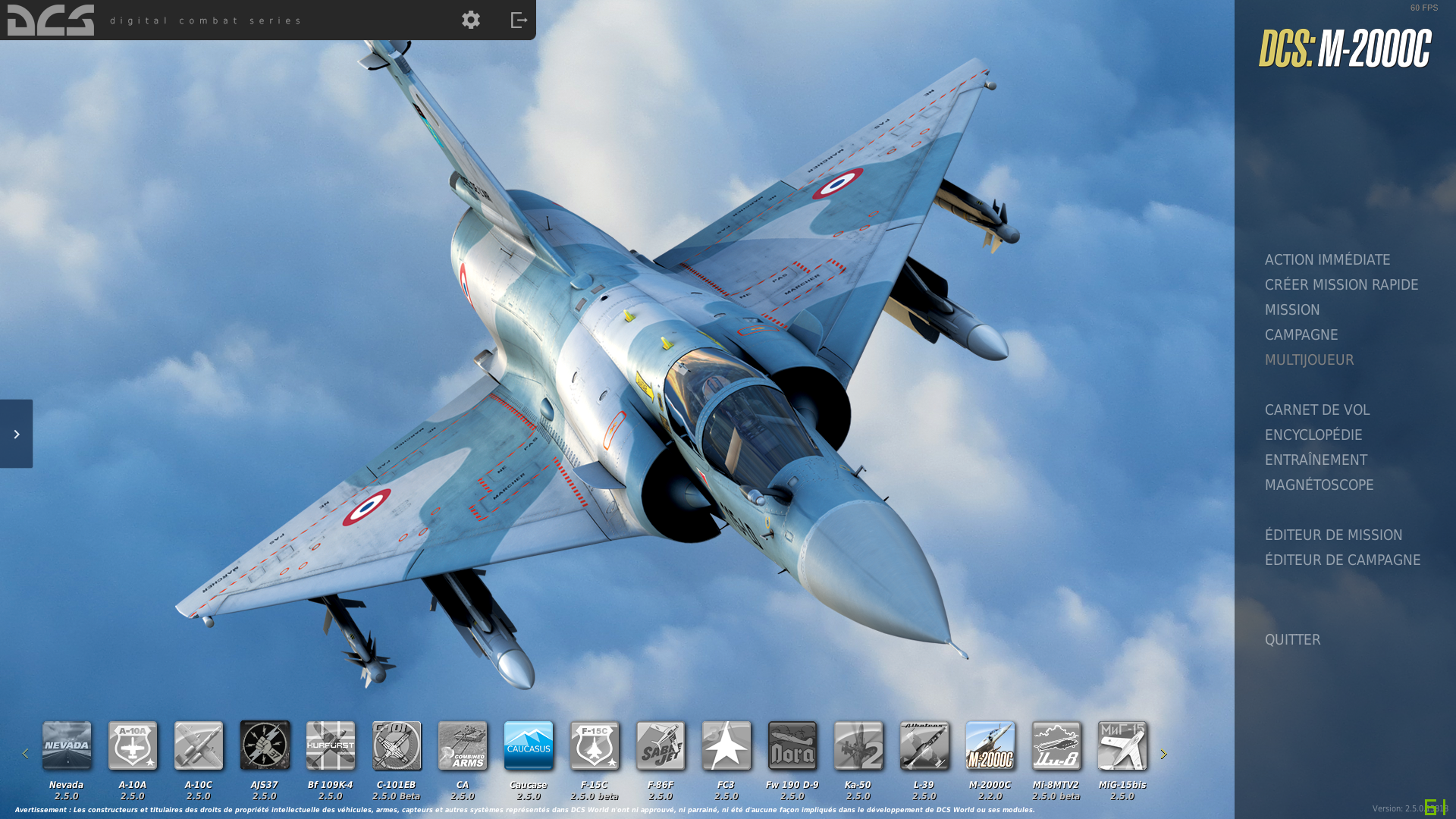The image size is (1456, 819).
Task: Open the ENCYCLOPÉDIE link
Action: (1313, 435)
